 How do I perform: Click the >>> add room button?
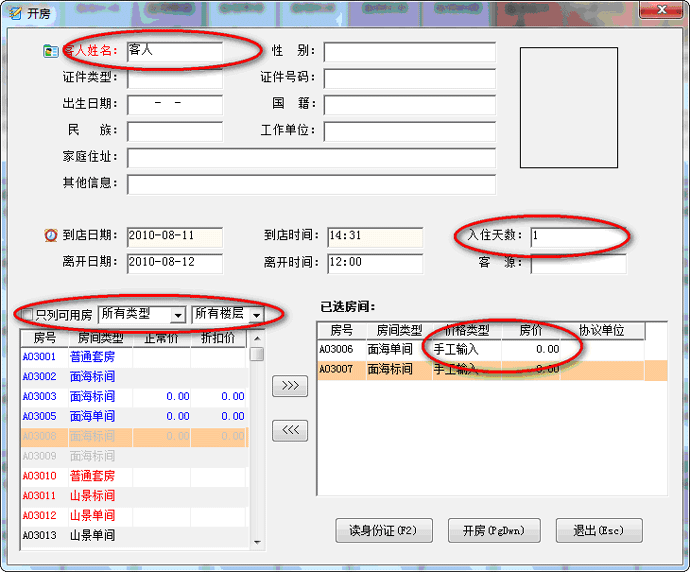click(290, 386)
